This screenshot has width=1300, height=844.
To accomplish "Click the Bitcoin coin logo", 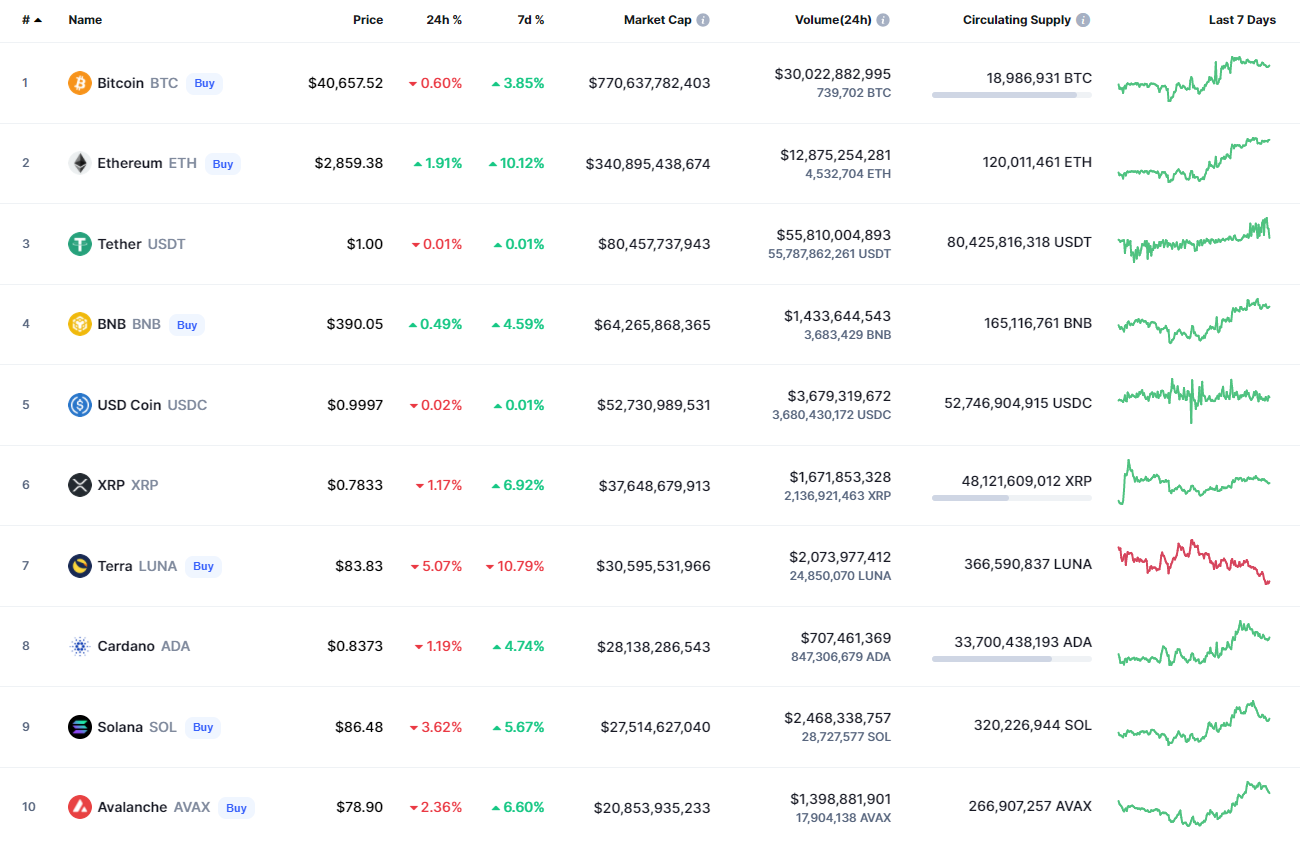I will [80, 83].
